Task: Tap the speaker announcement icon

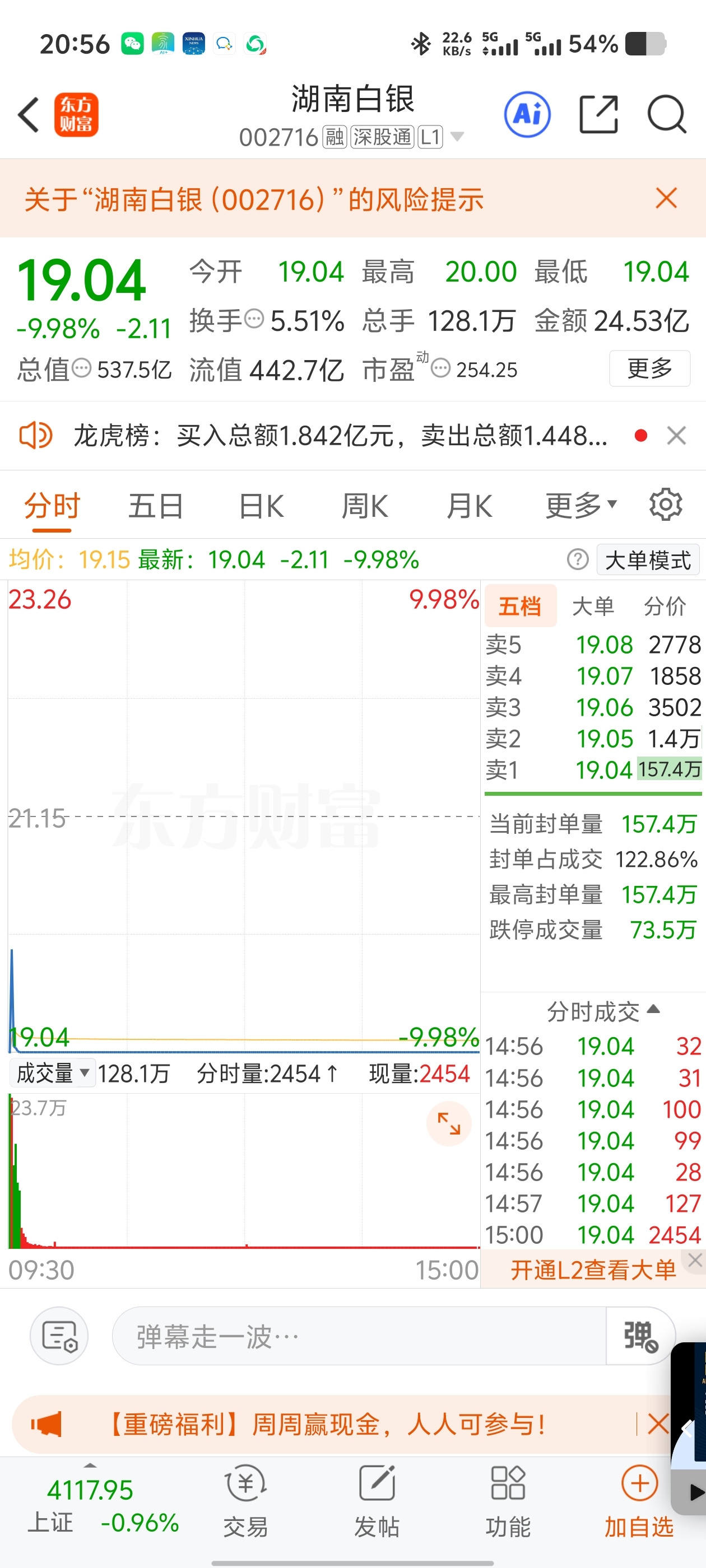Action: click(x=36, y=436)
